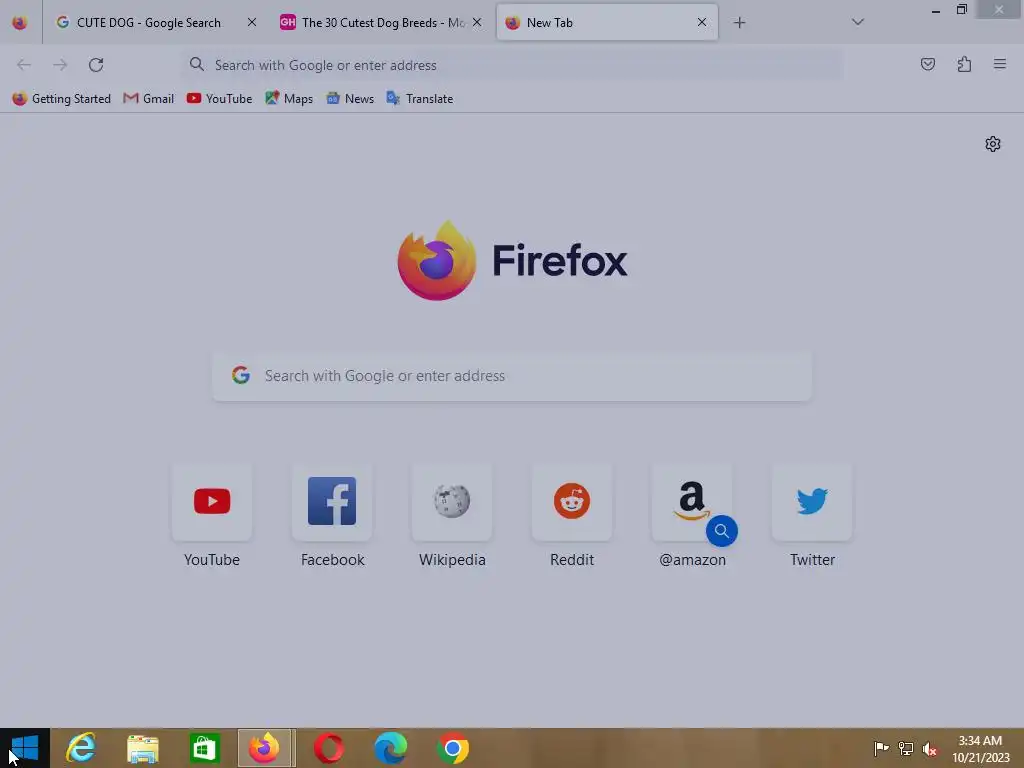Close the CUTE DOG Google Search tab

pos(251,22)
